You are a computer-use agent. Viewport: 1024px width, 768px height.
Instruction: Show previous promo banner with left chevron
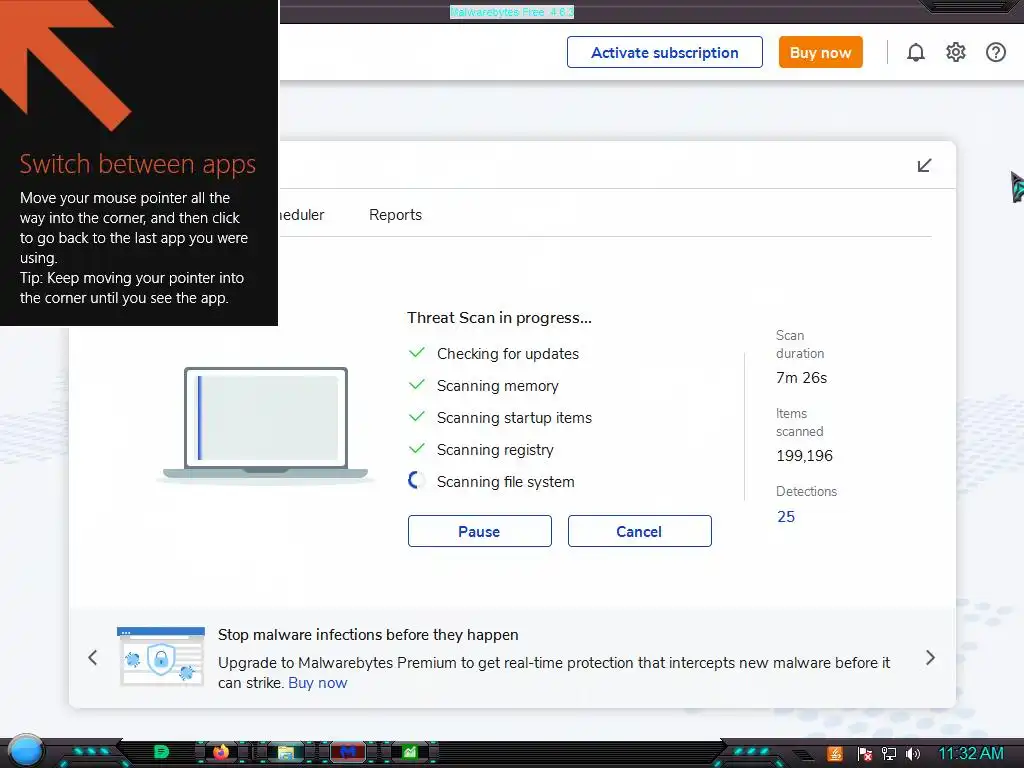(x=93, y=658)
